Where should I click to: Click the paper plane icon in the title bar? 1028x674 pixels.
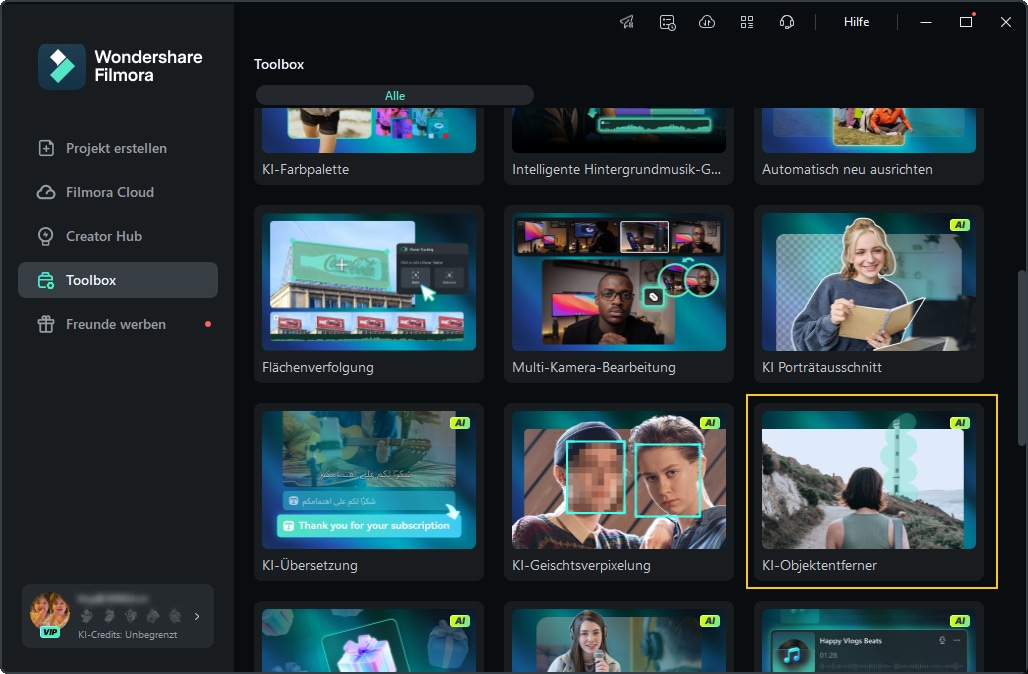(627, 22)
